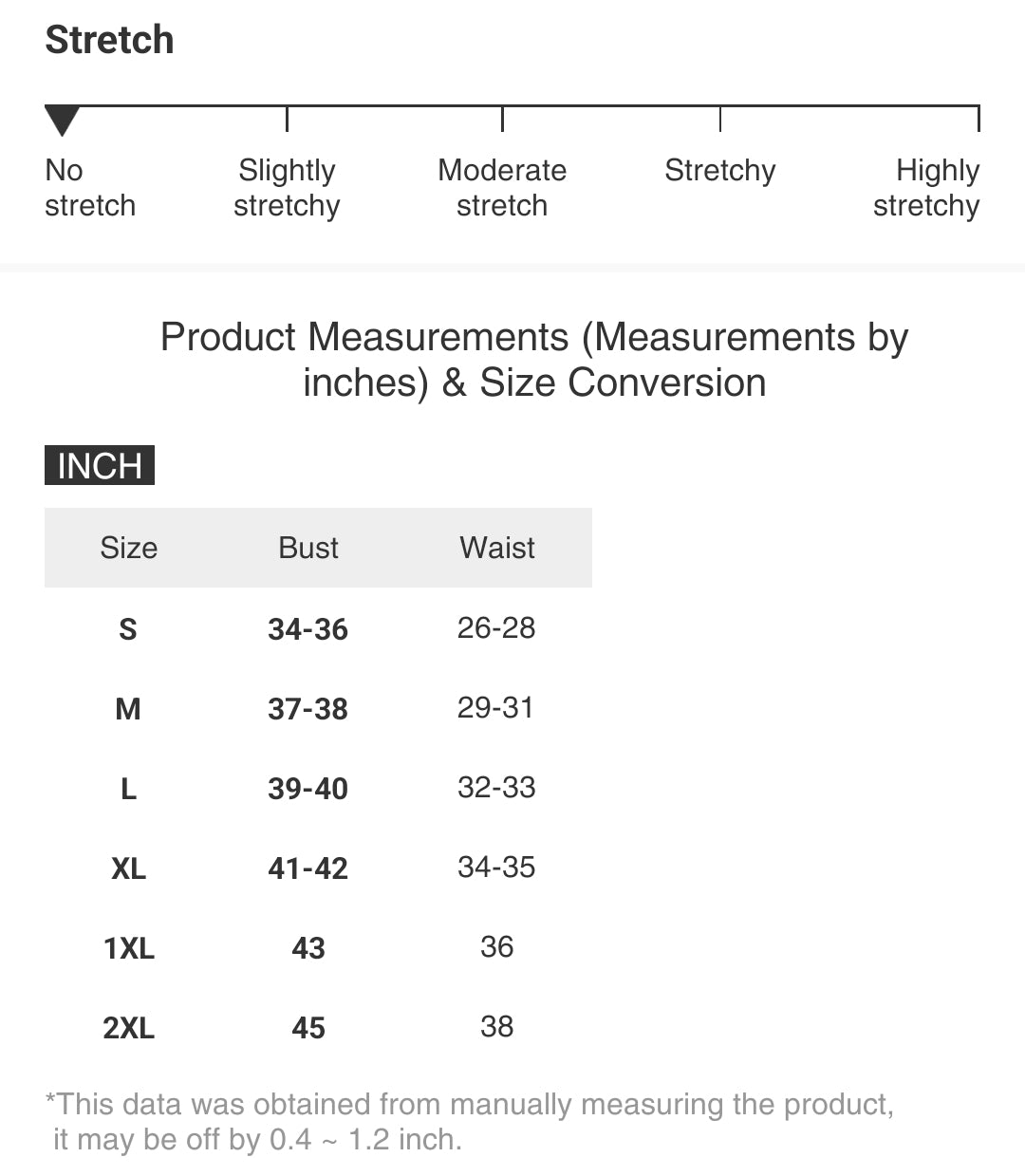Viewport: 1025px width, 1176px height.
Task: Select the 2XL size row label
Action: coord(128,1028)
